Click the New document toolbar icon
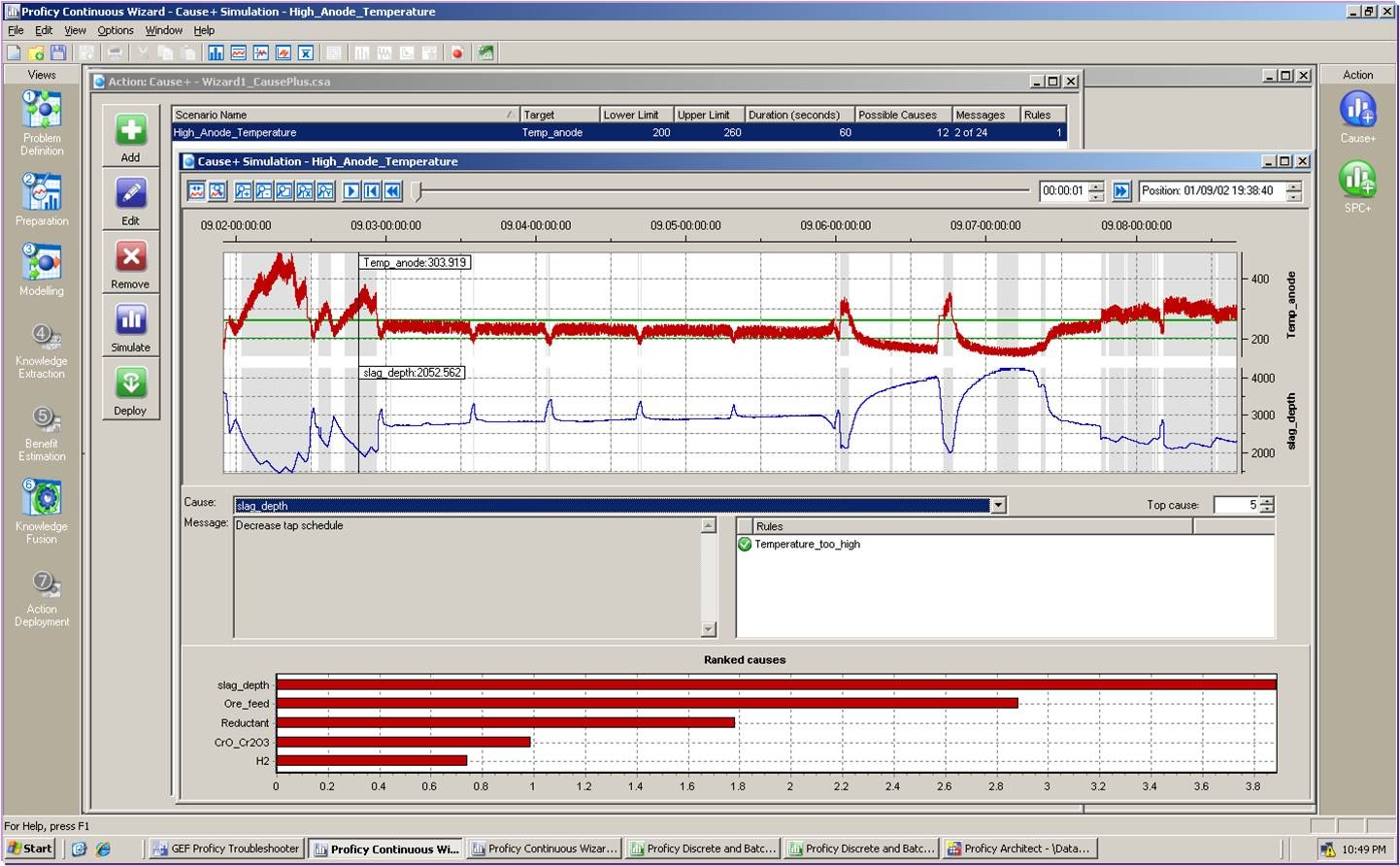This screenshot has width=1400, height=866. [14, 52]
